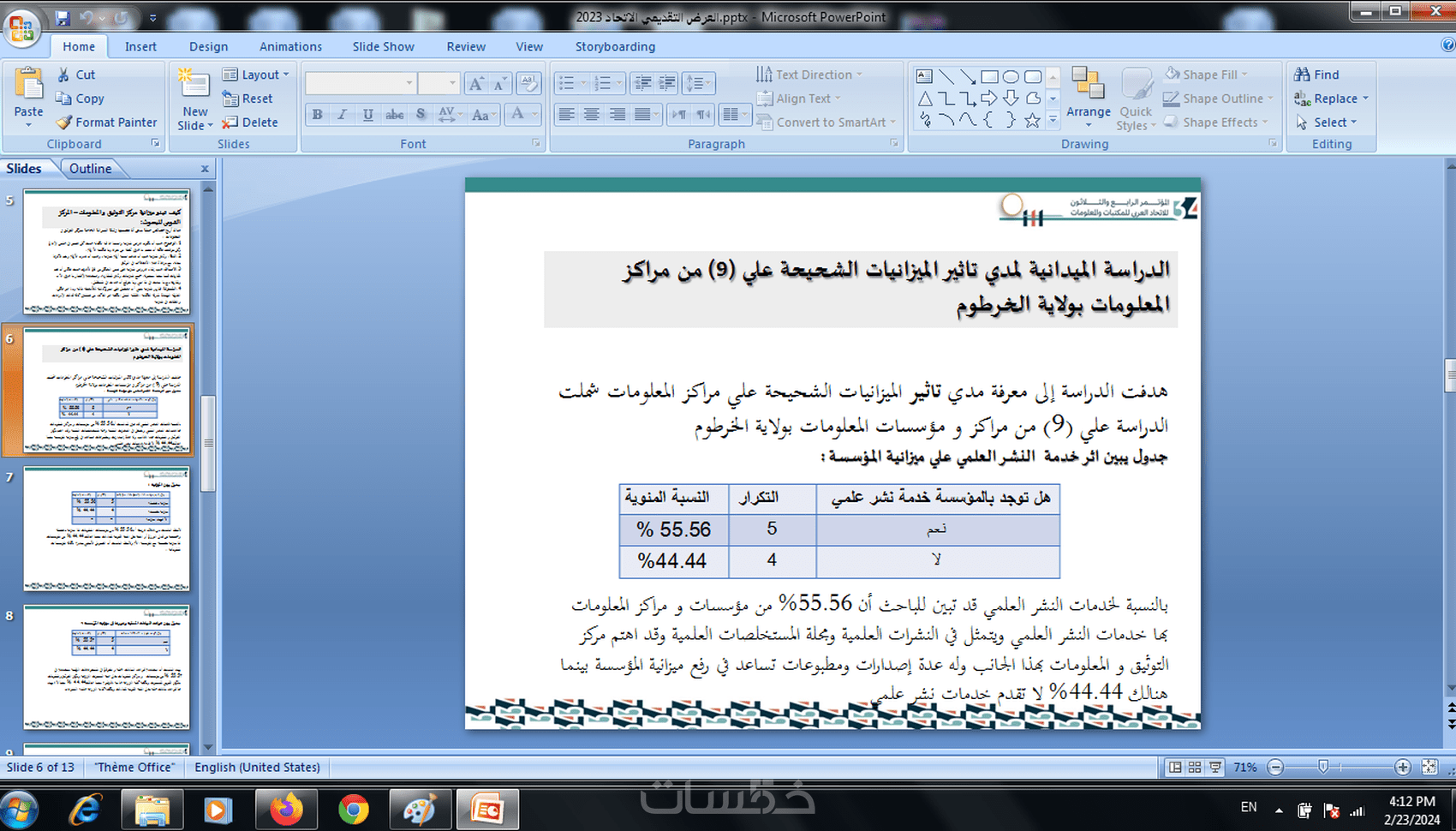
Task: Go to the Slide Show tab
Action: click(x=383, y=46)
